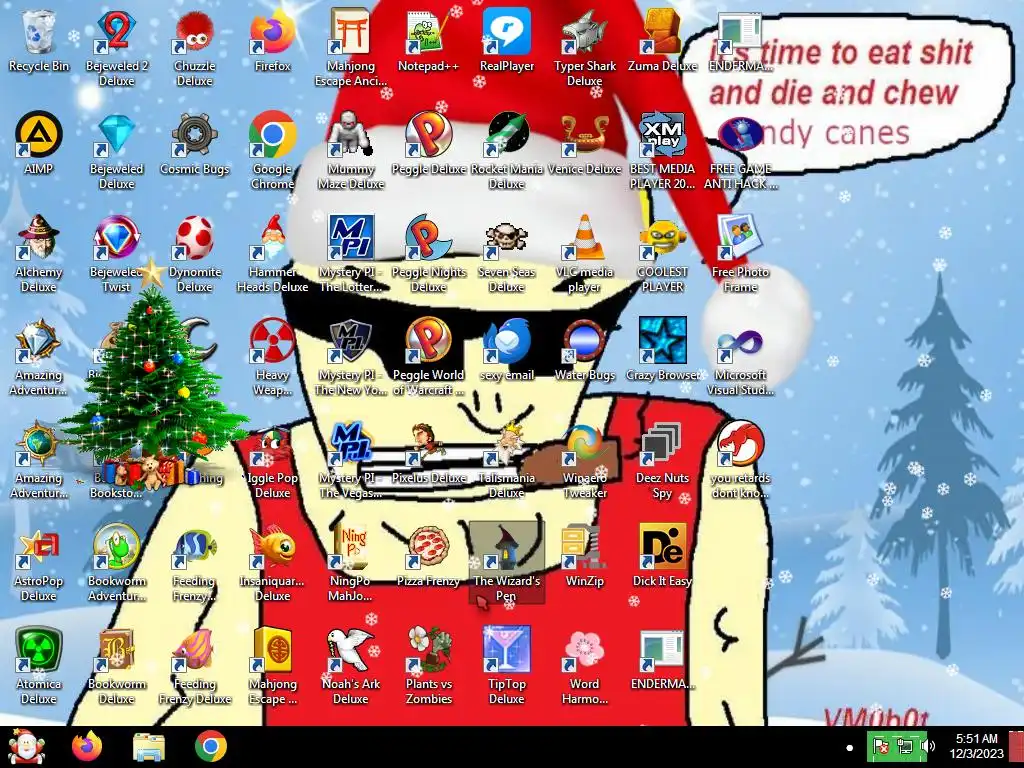Select the AIMP desktop icon
Image resolution: width=1024 pixels, height=768 pixels.
[x=39, y=144]
